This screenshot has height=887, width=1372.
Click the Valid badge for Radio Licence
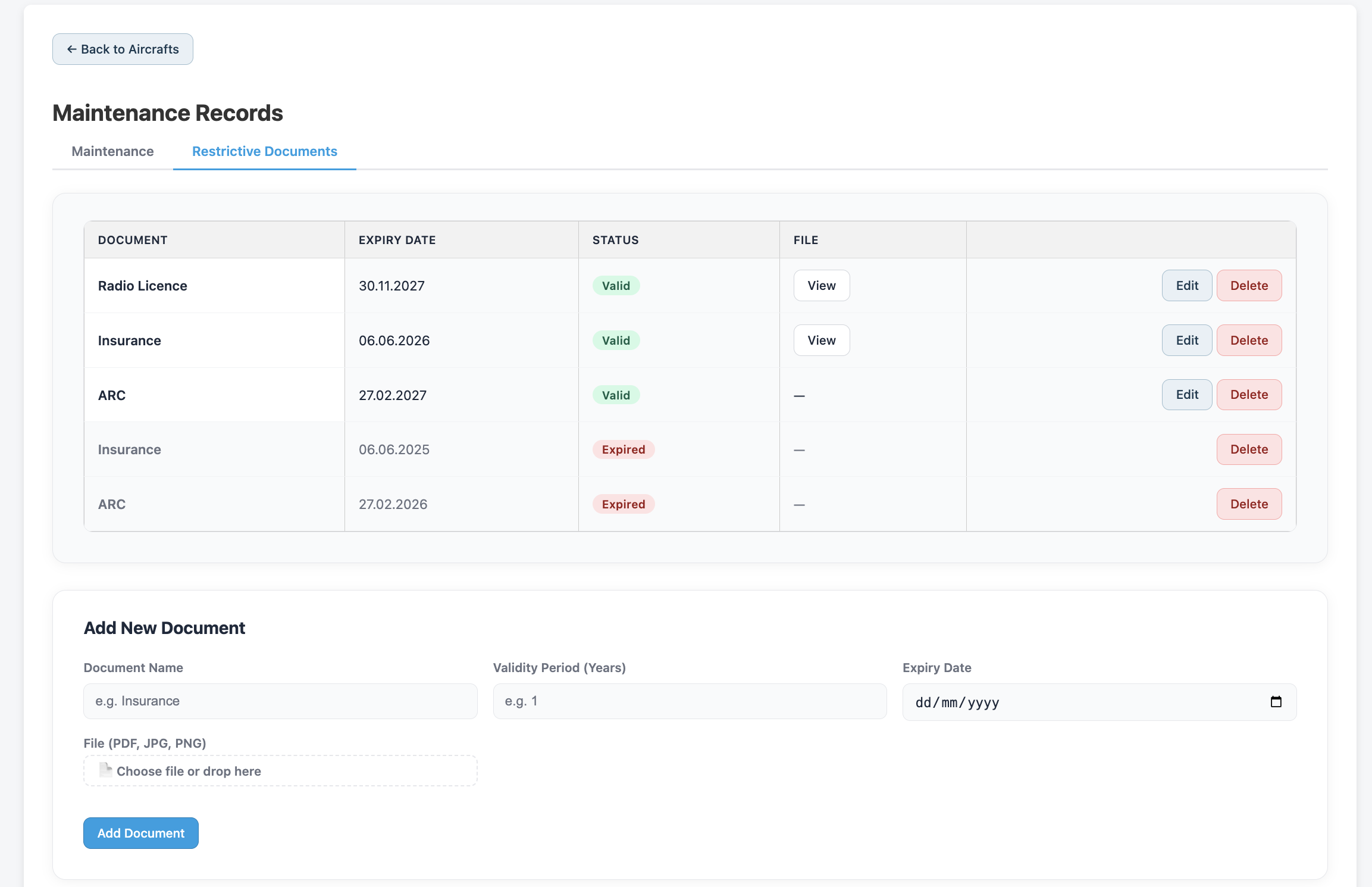coord(616,286)
